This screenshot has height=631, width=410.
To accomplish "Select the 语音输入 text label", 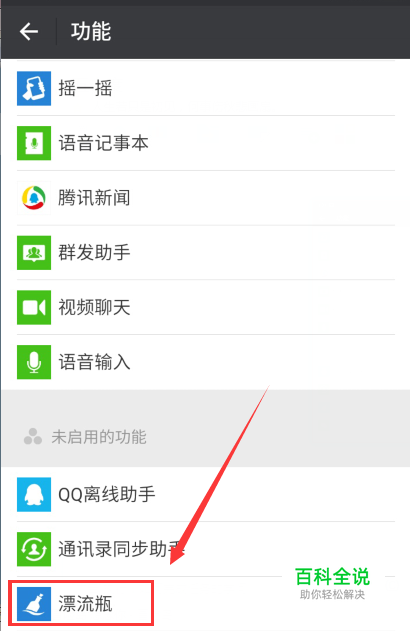I will tap(94, 362).
